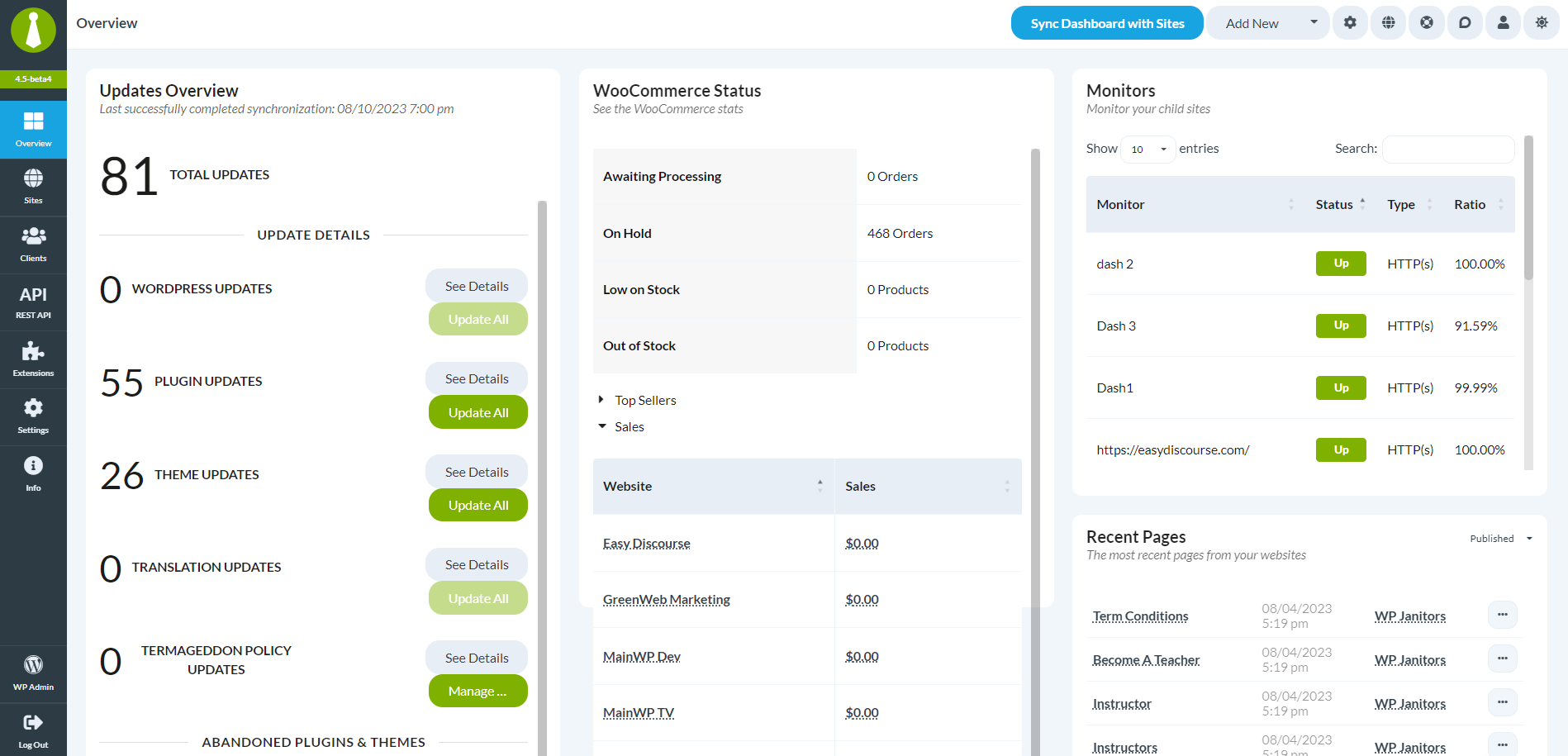Click the 4.5-beta4 version badge
This screenshot has width=1568, height=756.
coord(33,79)
